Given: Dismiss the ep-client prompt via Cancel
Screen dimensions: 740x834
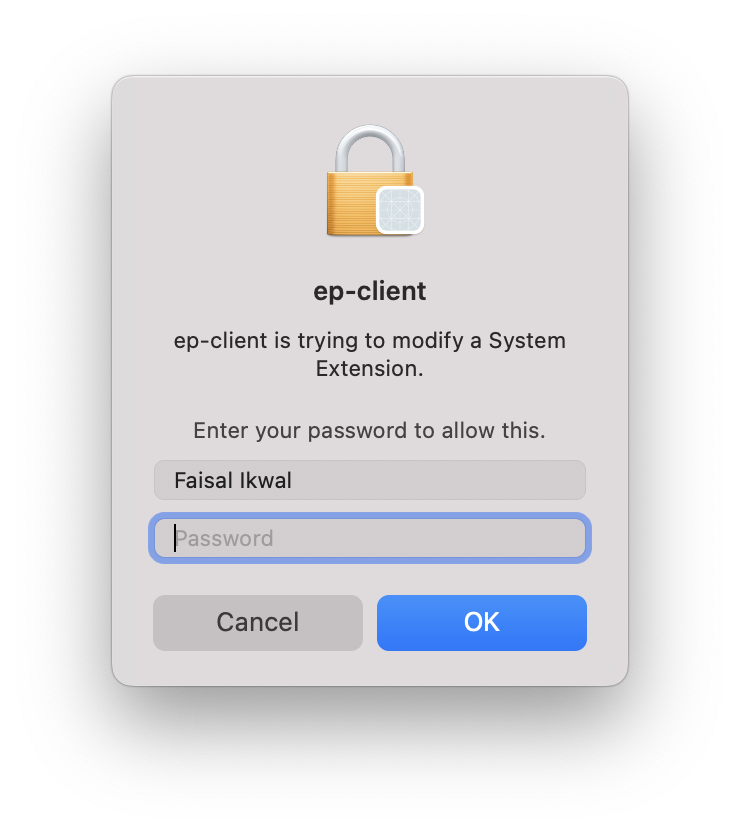Looking at the screenshot, I should [x=258, y=622].
